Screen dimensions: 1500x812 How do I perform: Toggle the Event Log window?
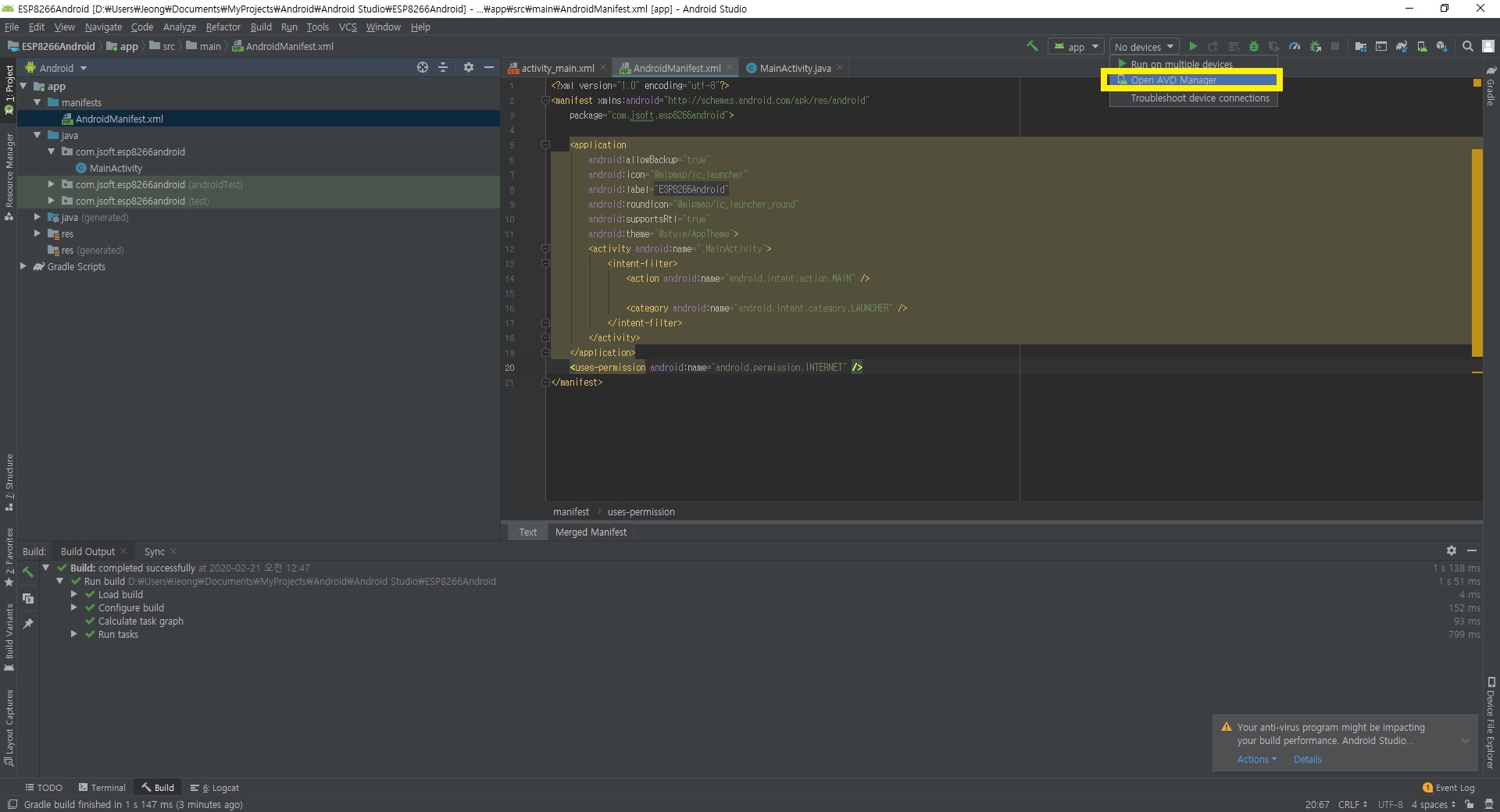pos(1448,788)
